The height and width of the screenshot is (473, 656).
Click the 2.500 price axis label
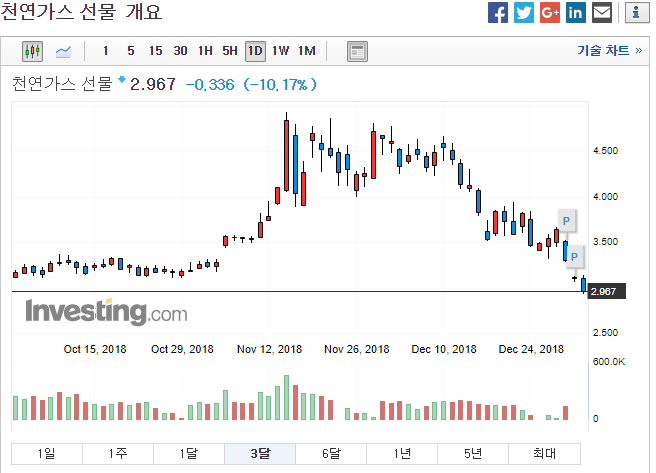[x=605, y=333]
